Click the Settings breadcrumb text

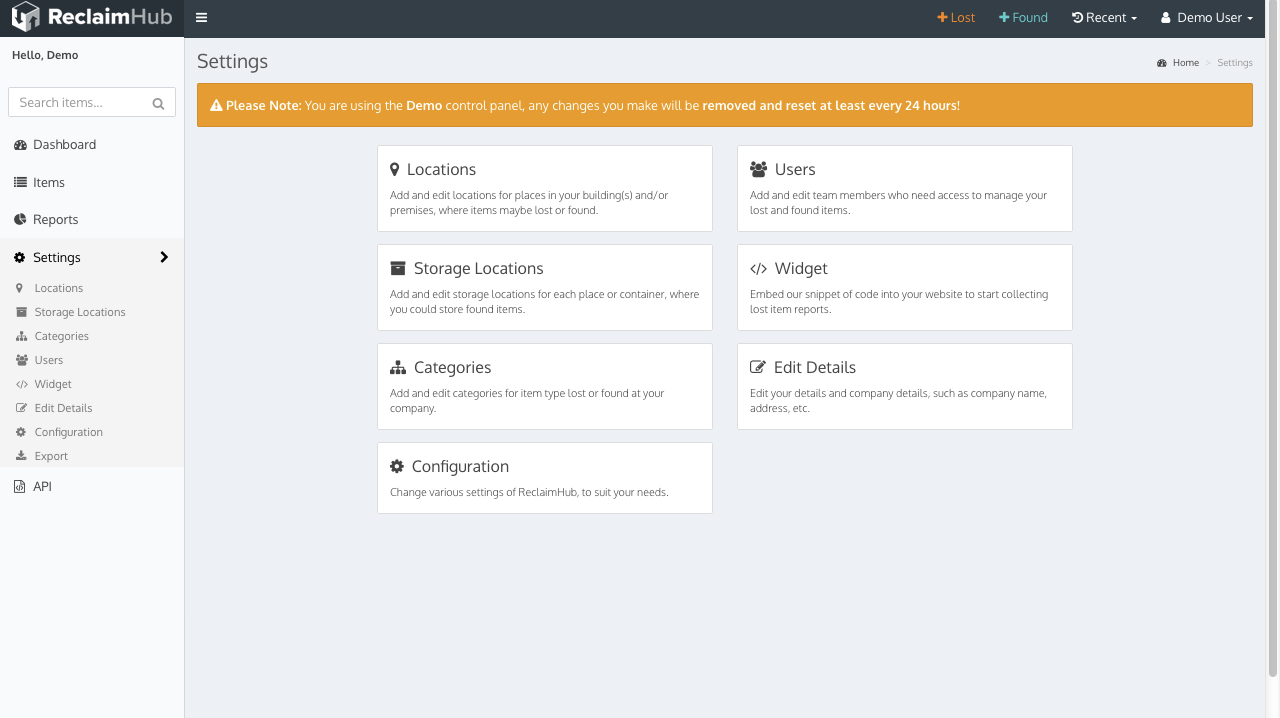coord(1235,63)
